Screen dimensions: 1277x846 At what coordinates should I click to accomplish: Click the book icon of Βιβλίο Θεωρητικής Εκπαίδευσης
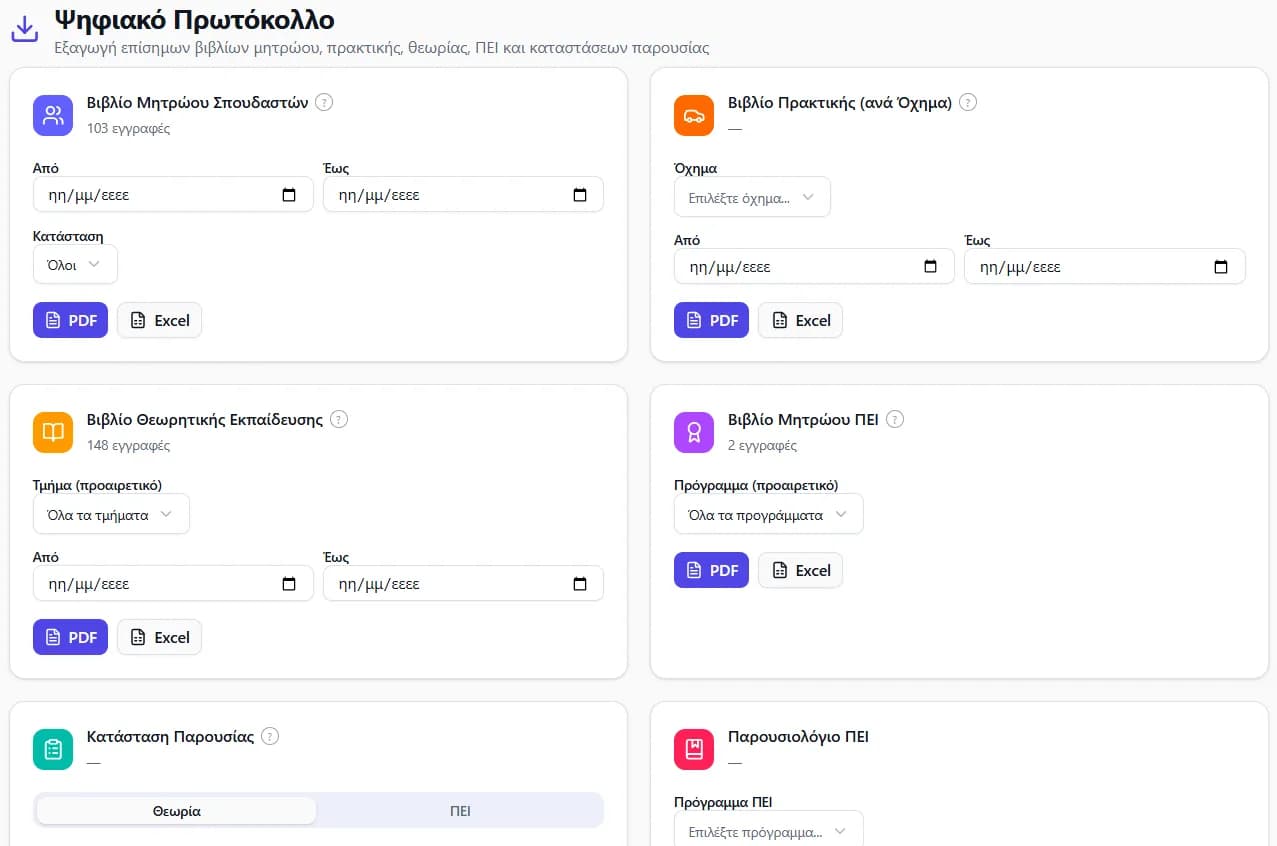(x=53, y=432)
